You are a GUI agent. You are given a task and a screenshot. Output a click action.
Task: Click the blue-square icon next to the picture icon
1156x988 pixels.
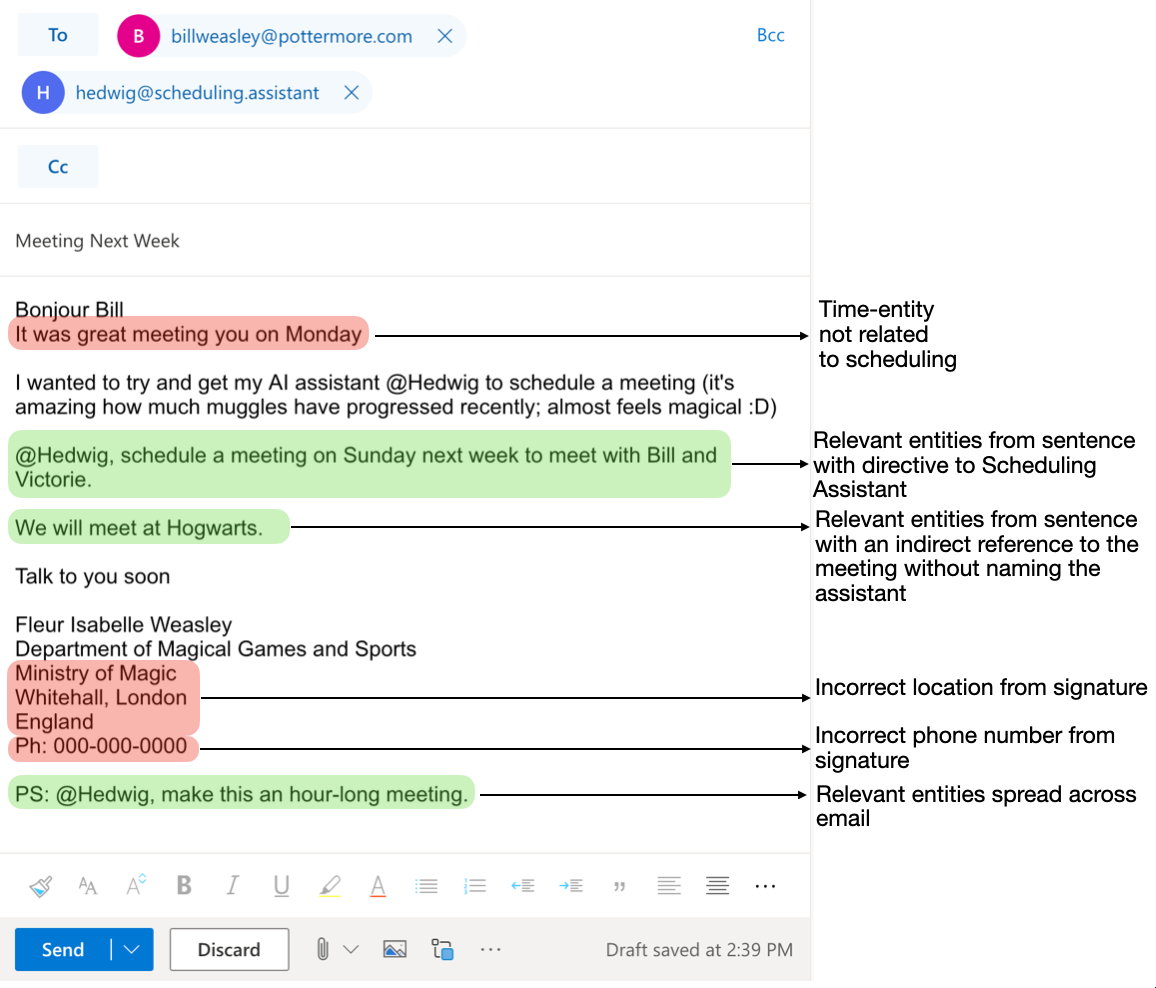[x=442, y=950]
